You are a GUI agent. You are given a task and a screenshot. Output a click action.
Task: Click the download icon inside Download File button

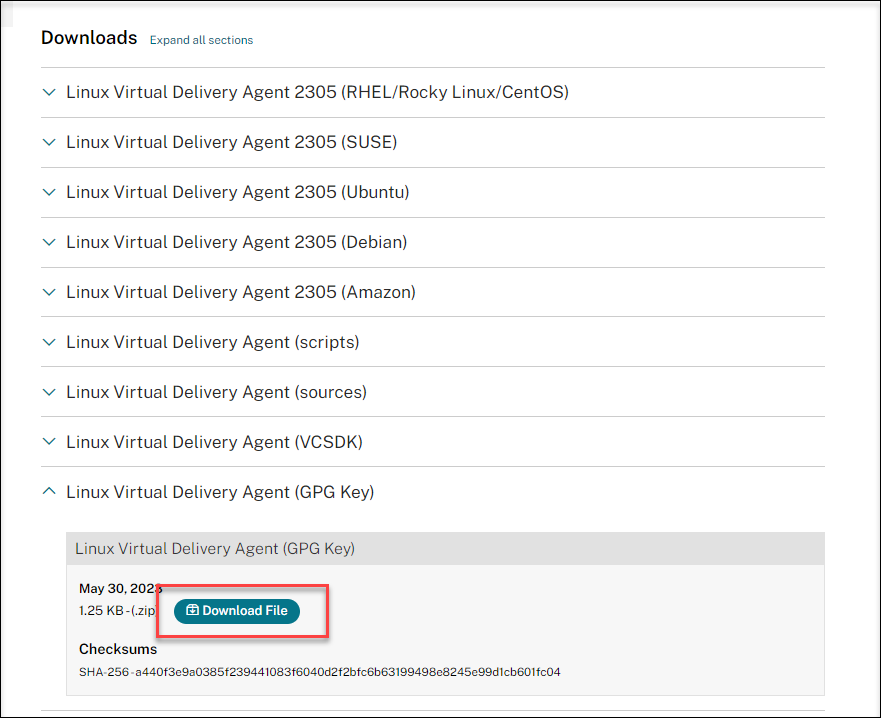pos(193,611)
